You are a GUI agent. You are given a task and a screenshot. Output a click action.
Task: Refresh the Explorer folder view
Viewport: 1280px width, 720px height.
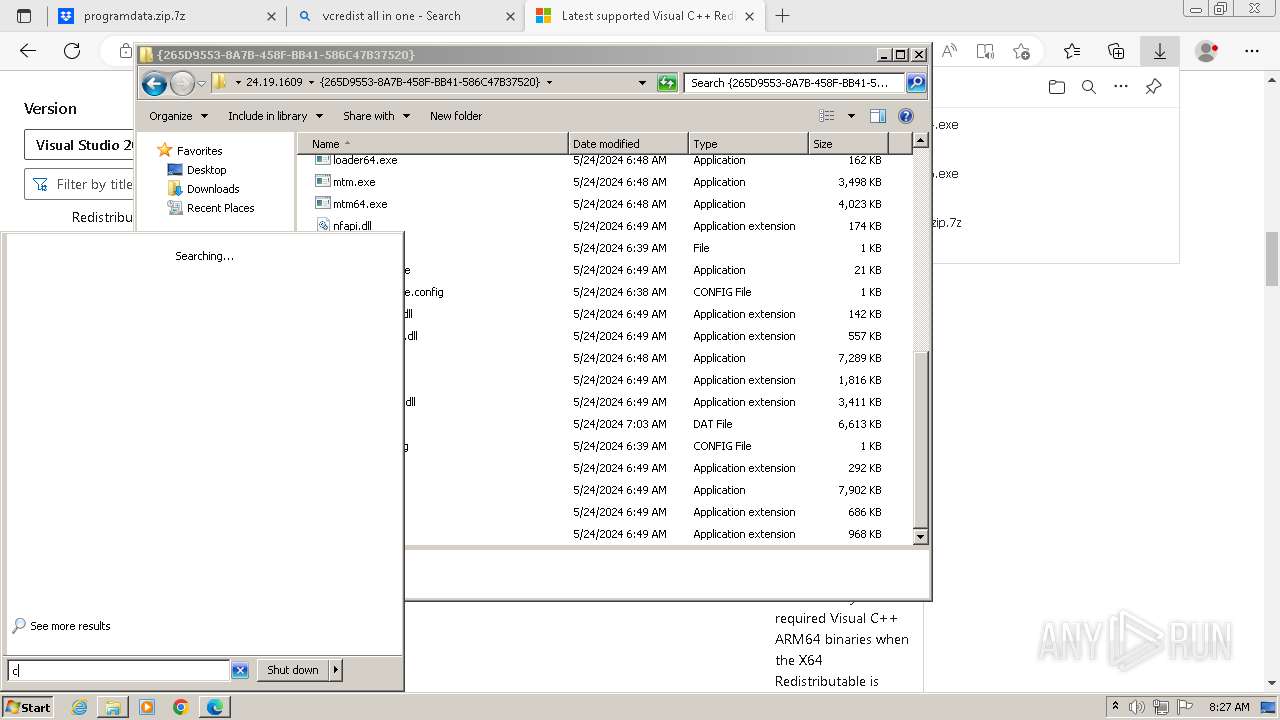pyautogui.click(x=667, y=83)
